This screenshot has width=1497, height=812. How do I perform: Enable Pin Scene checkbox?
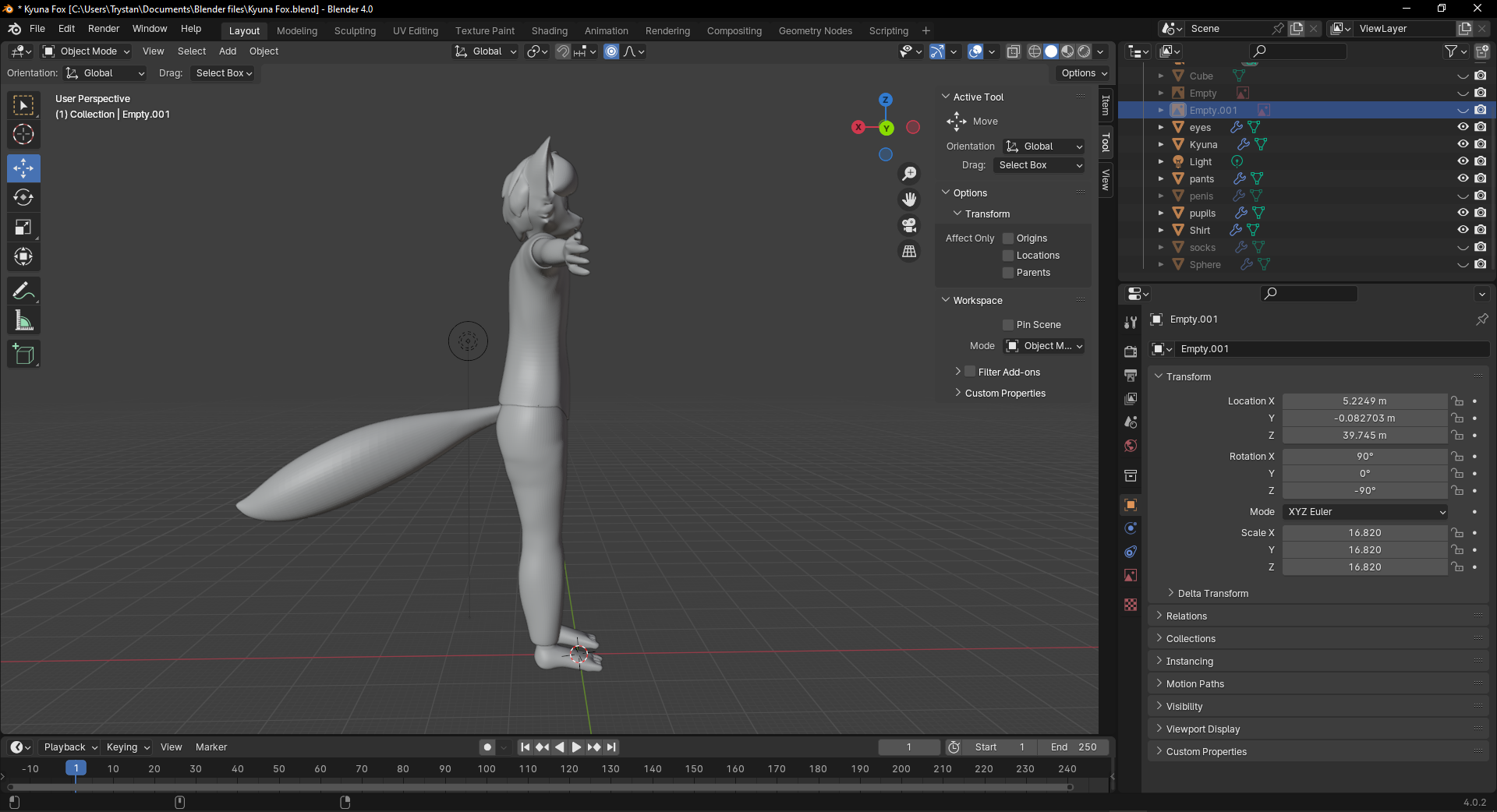(x=1008, y=325)
